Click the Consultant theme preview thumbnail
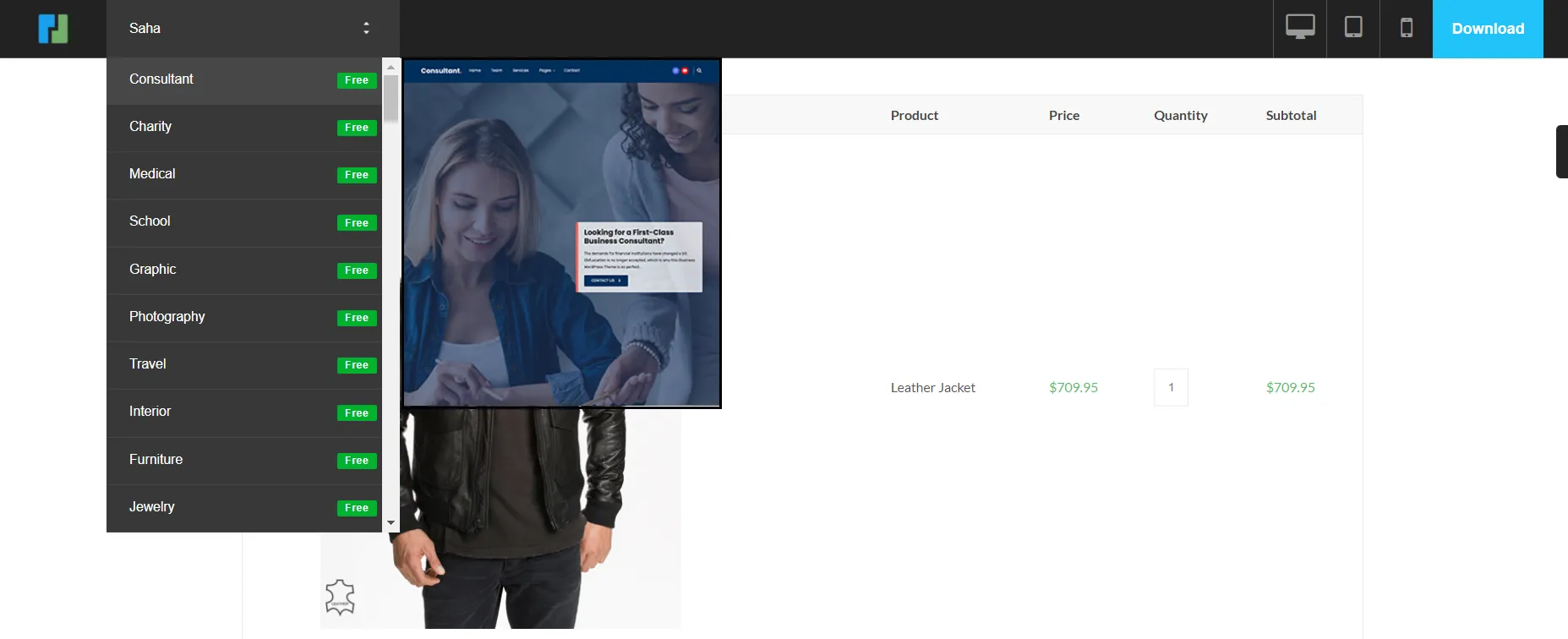The height and width of the screenshot is (639, 1568). tap(561, 233)
